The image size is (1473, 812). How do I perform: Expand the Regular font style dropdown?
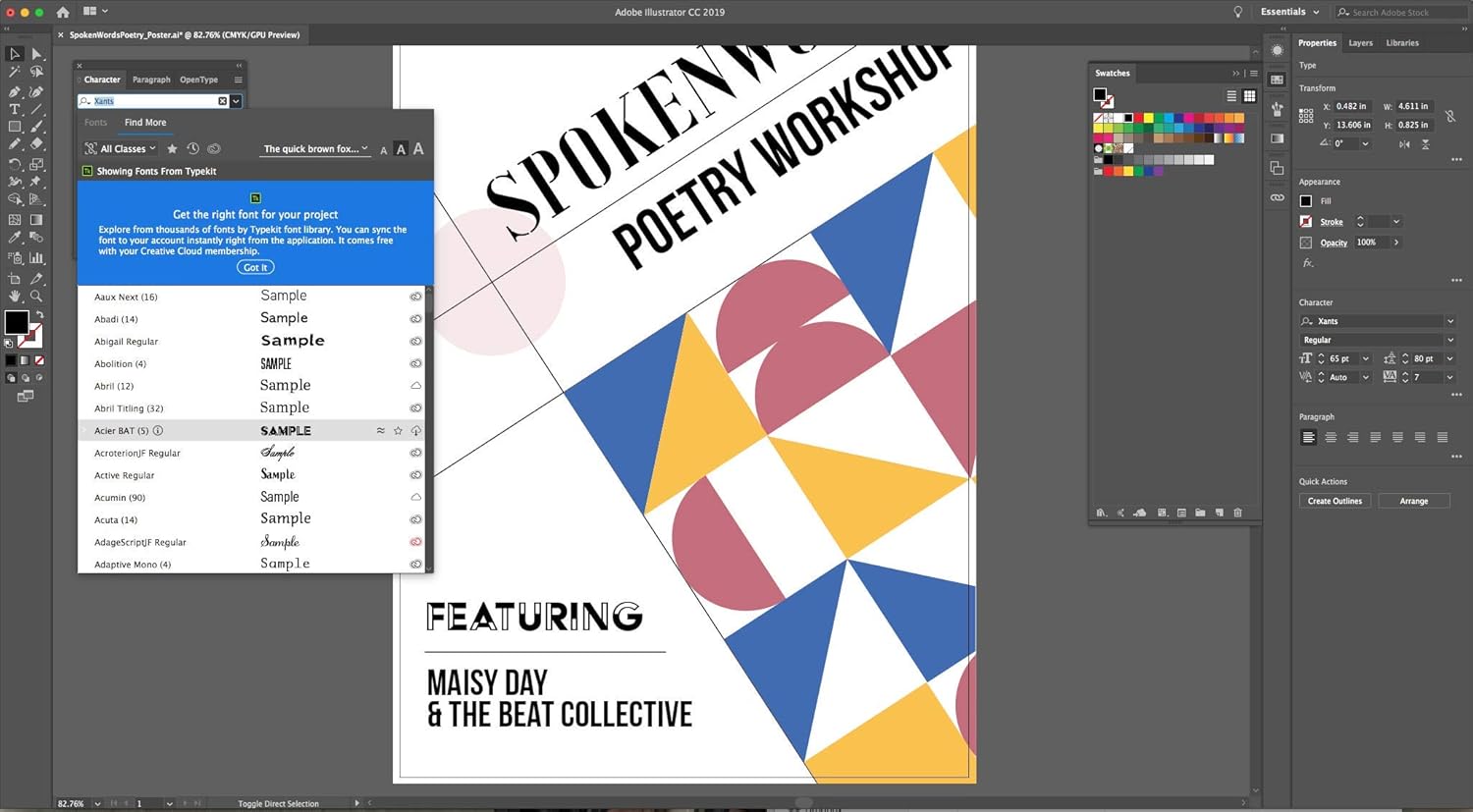click(x=1449, y=339)
